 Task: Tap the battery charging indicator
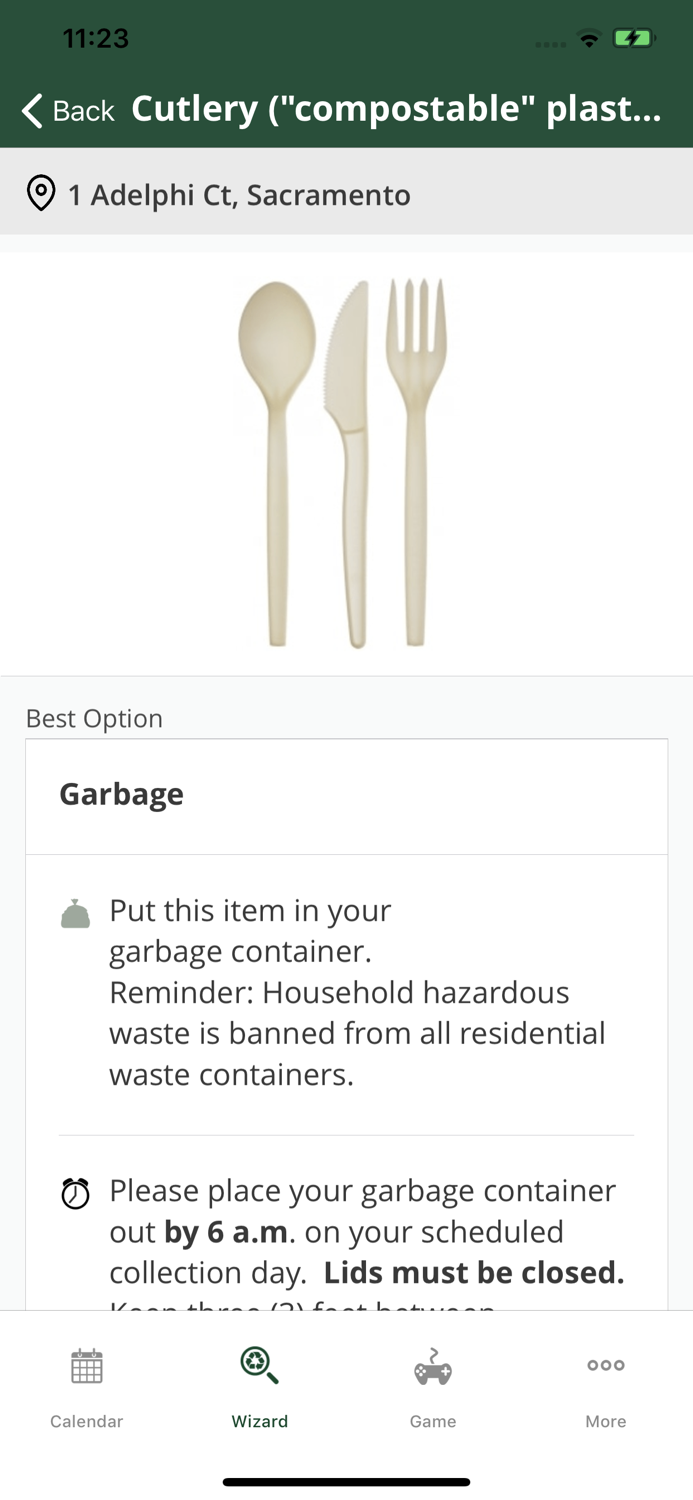634,38
